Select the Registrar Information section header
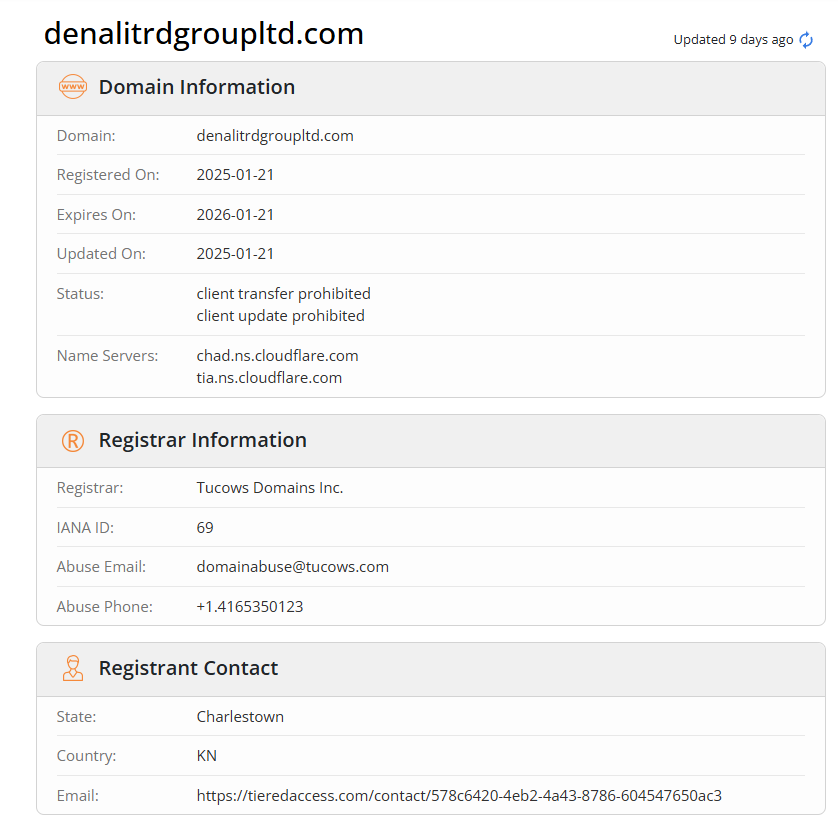The image size is (838, 822). point(202,440)
